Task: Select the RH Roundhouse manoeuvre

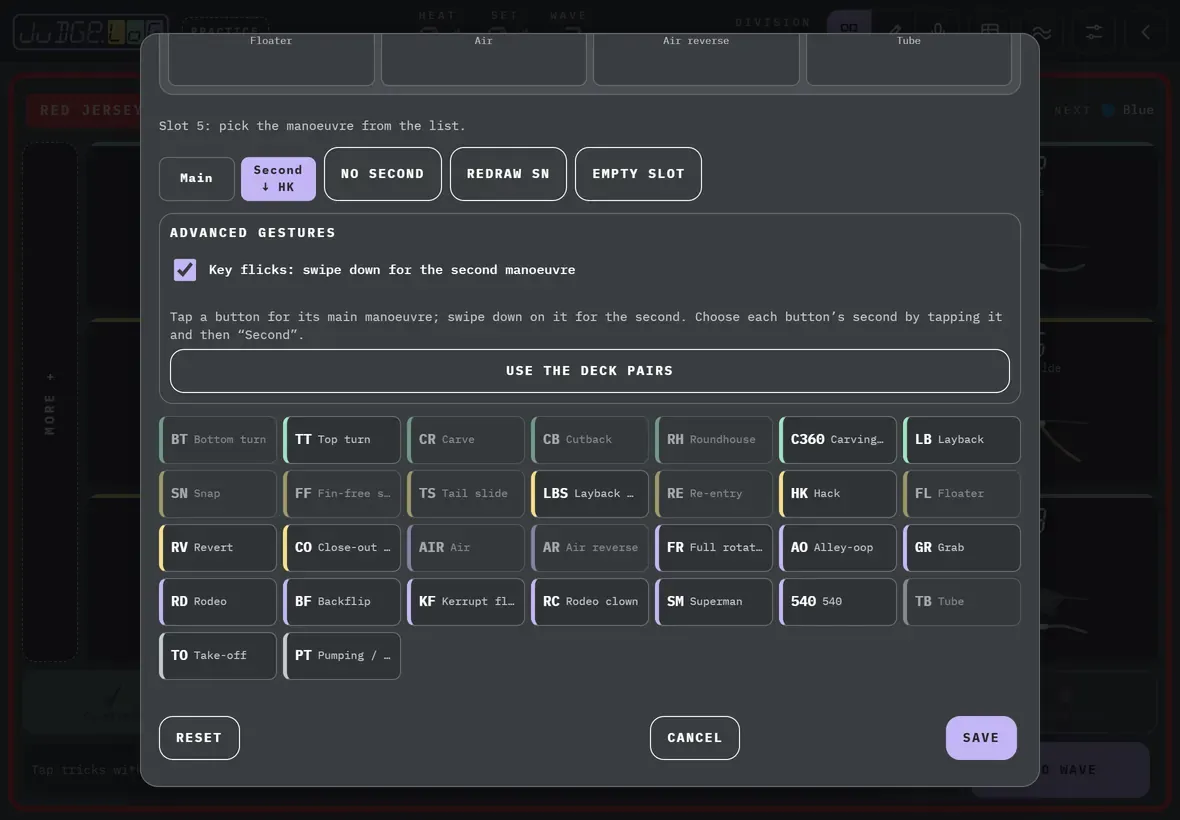Action: click(713, 439)
